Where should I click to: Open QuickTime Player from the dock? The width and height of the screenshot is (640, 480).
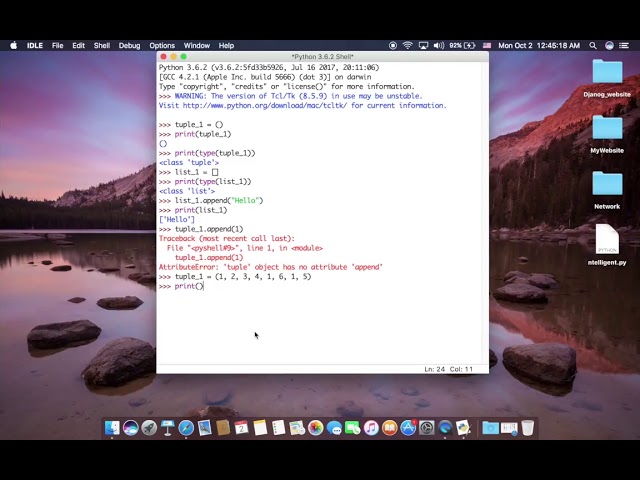tap(445, 428)
